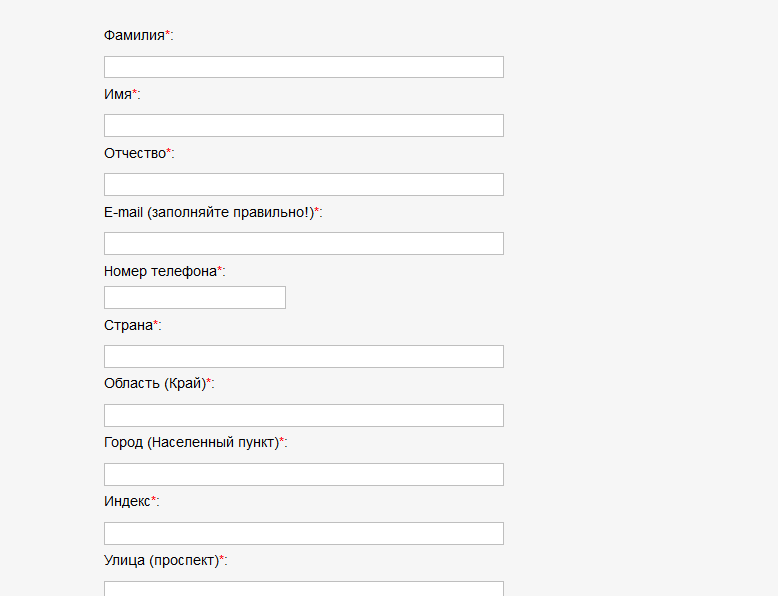Click the Улица (проспект) input field
Screen dimensions: 778x596
pos(303,589)
